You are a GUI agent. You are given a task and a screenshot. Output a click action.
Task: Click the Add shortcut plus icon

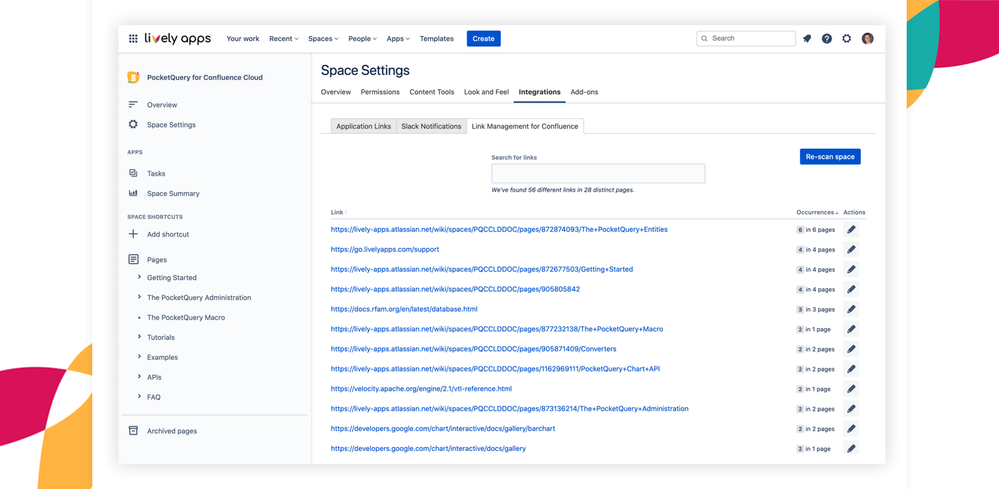[133, 234]
